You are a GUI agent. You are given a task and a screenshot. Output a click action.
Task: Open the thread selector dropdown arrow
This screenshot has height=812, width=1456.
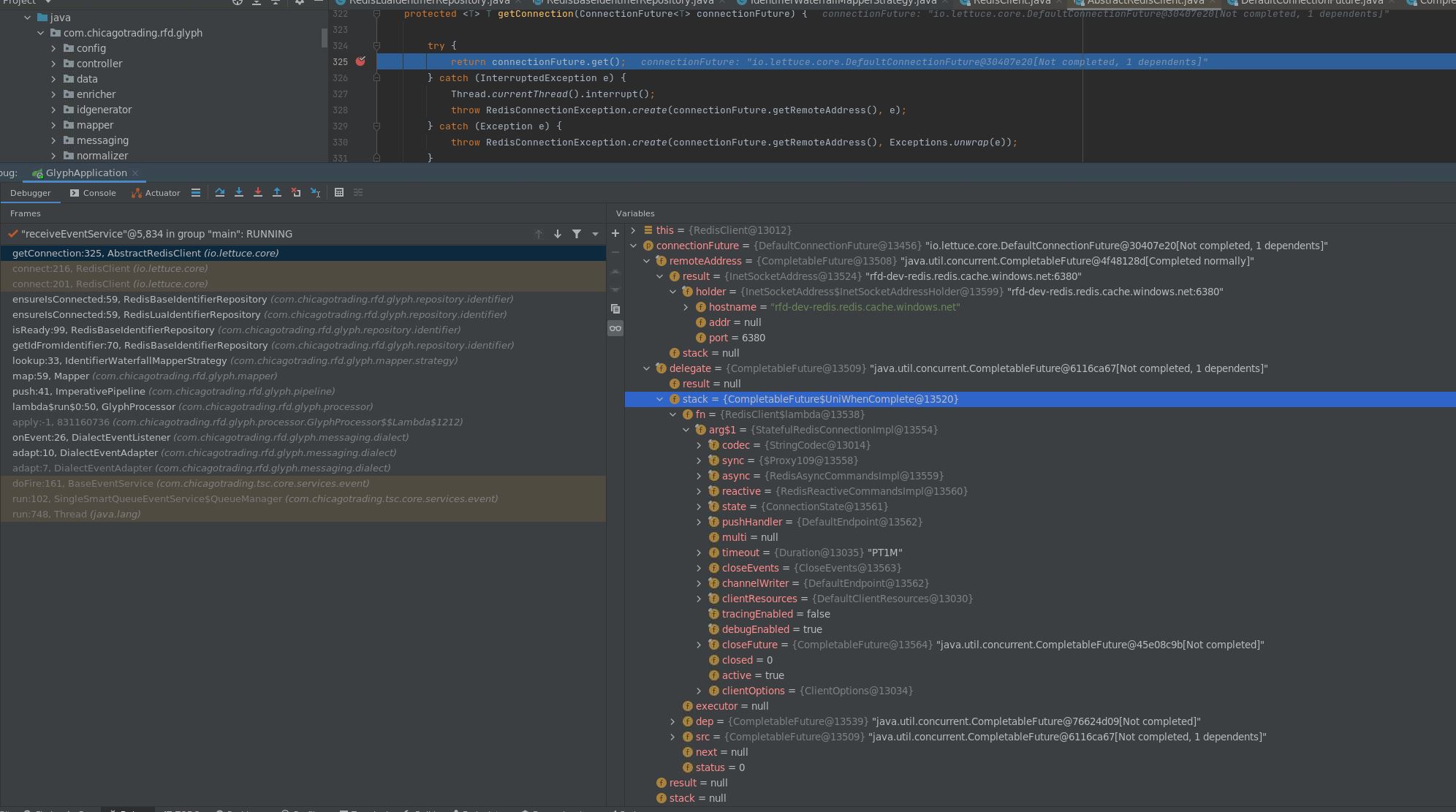[x=595, y=234]
